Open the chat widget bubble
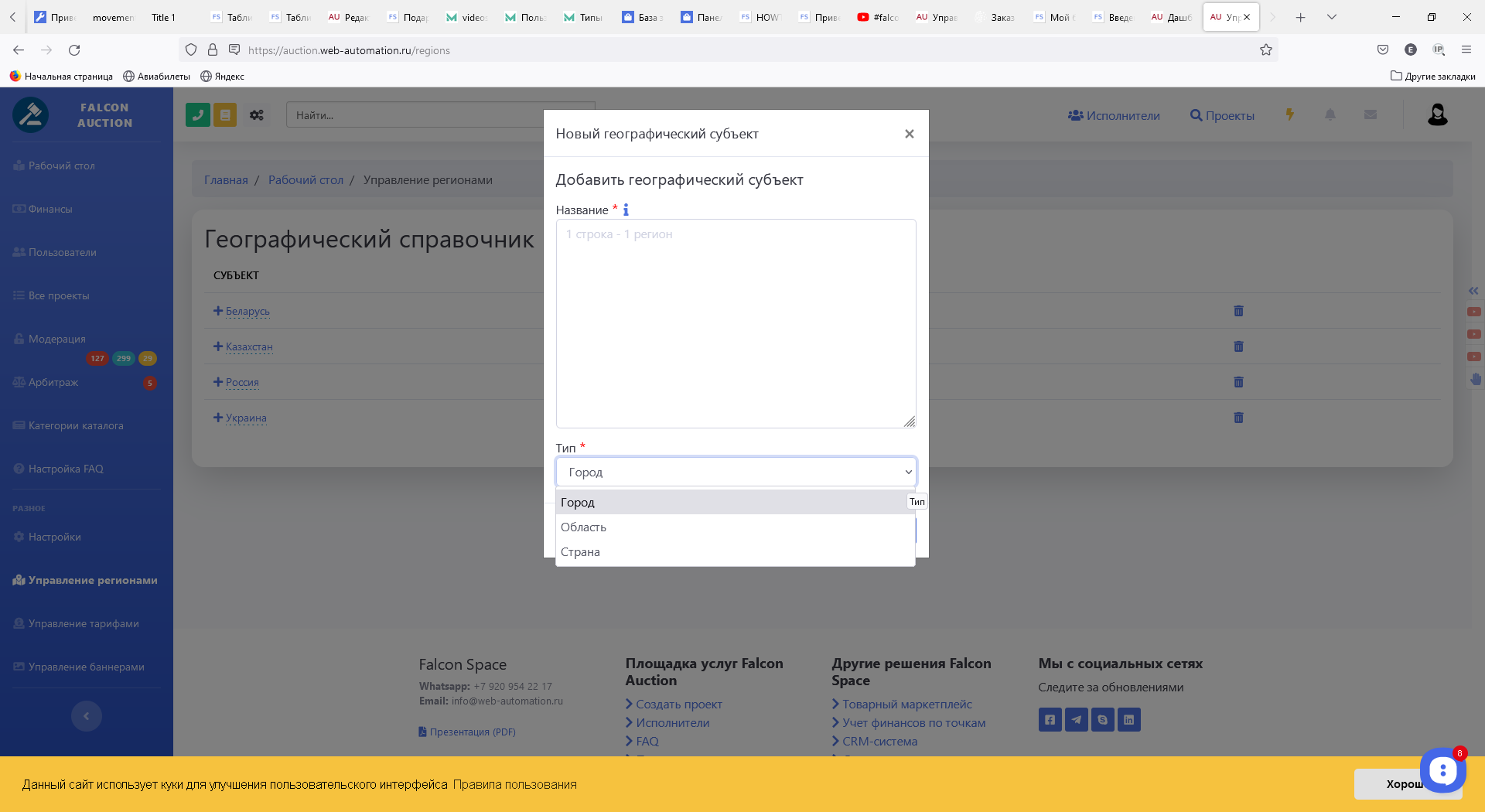The height and width of the screenshot is (812, 1485). 1442,770
